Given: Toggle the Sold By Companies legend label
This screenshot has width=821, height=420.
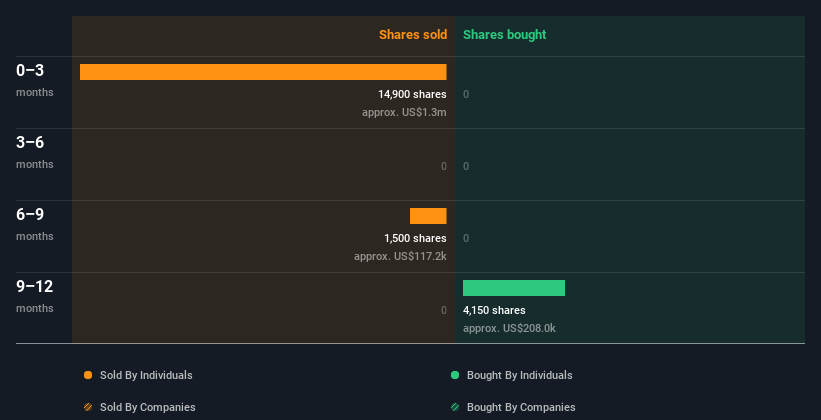Looking at the screenshot, I should click(x=148, y=407).
